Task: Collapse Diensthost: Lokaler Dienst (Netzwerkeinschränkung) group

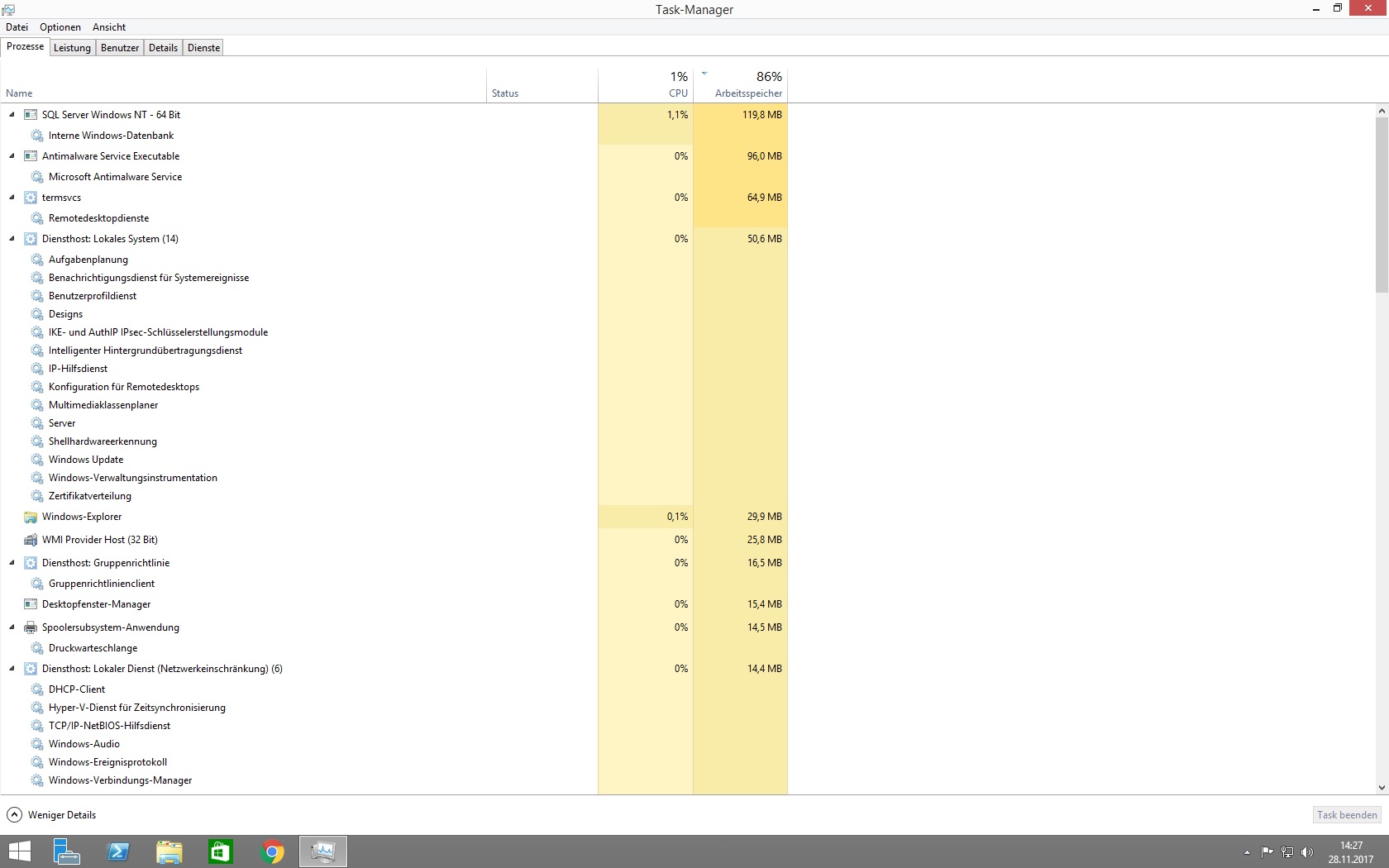Action: (x=12, y=669)
